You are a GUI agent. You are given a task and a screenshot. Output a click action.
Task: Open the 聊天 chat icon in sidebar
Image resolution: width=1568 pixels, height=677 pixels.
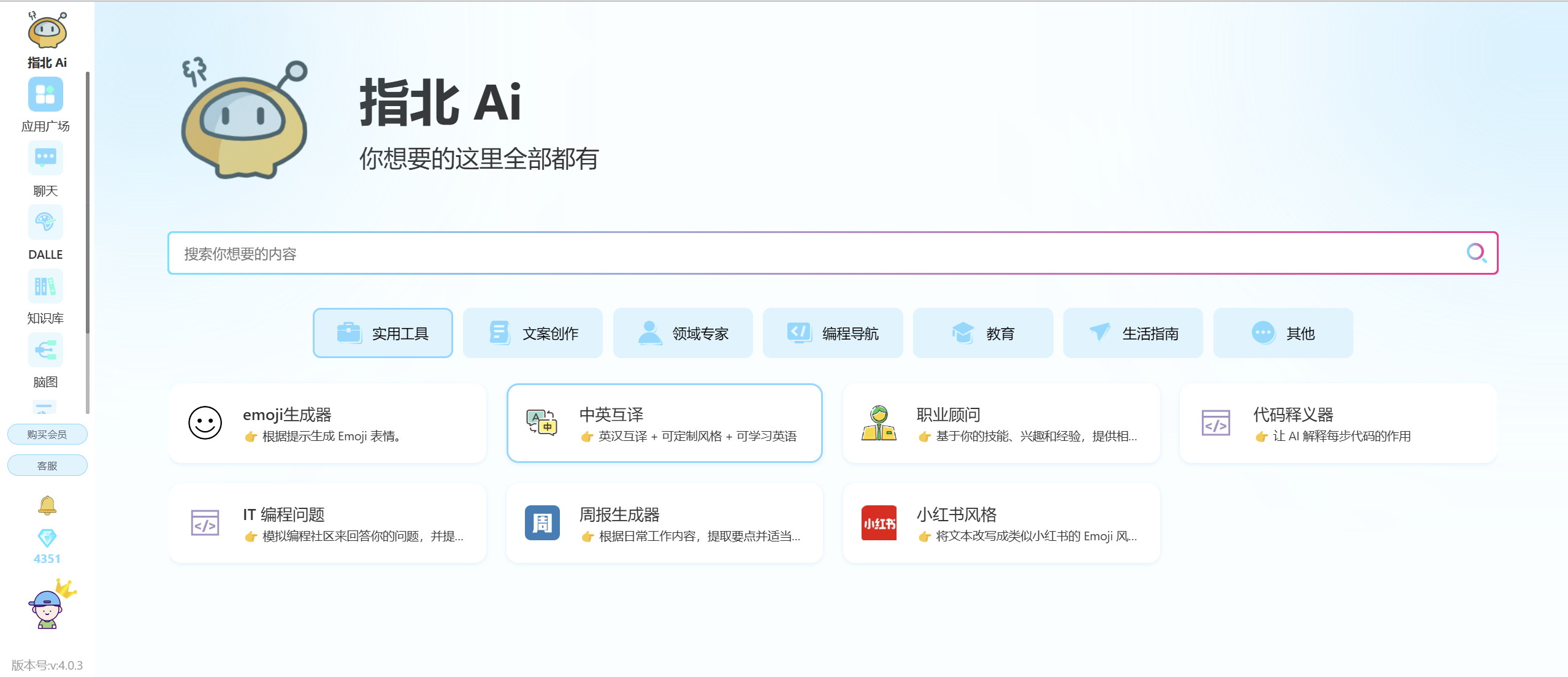pos(45,158)
